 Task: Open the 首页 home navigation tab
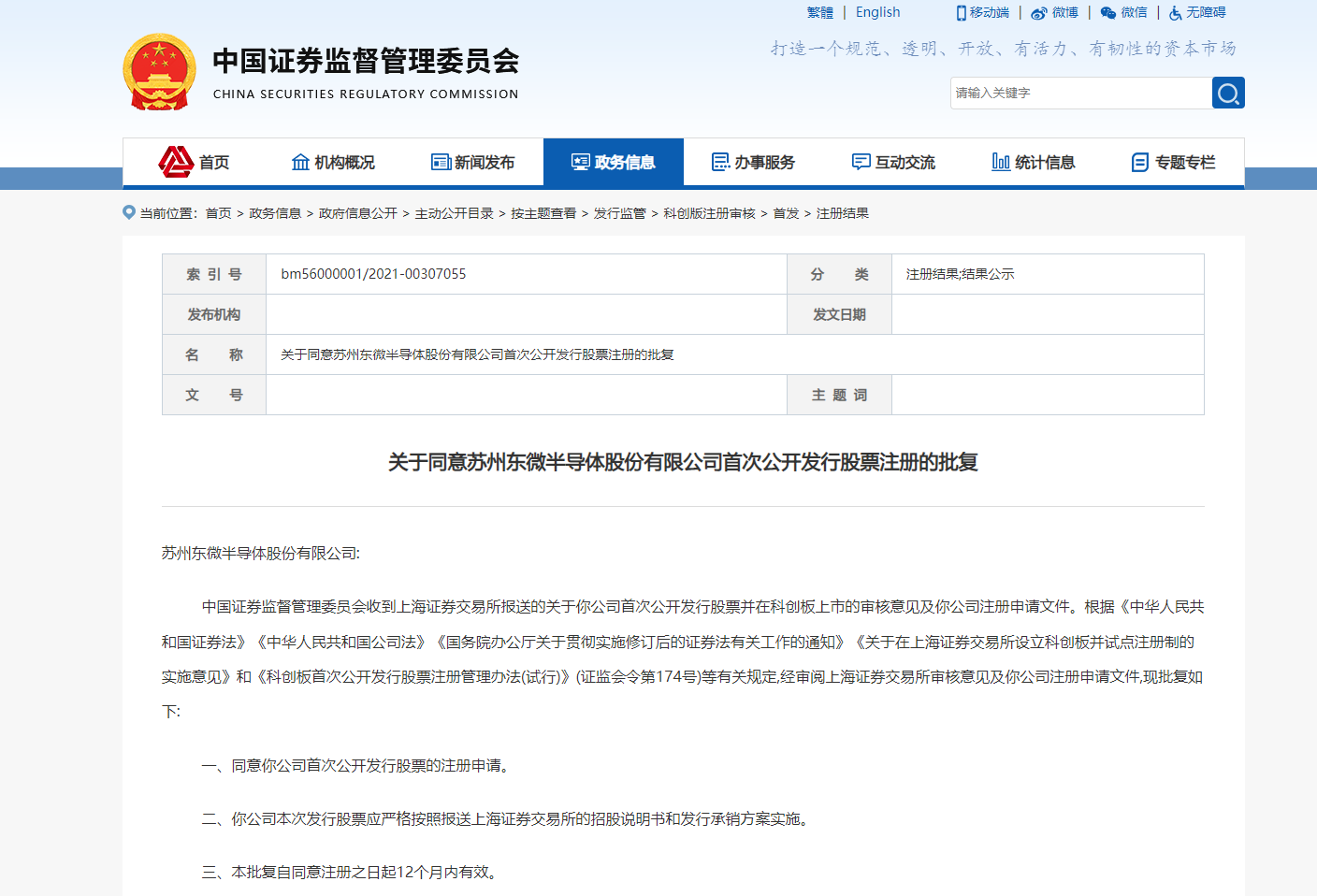[195, 163]
